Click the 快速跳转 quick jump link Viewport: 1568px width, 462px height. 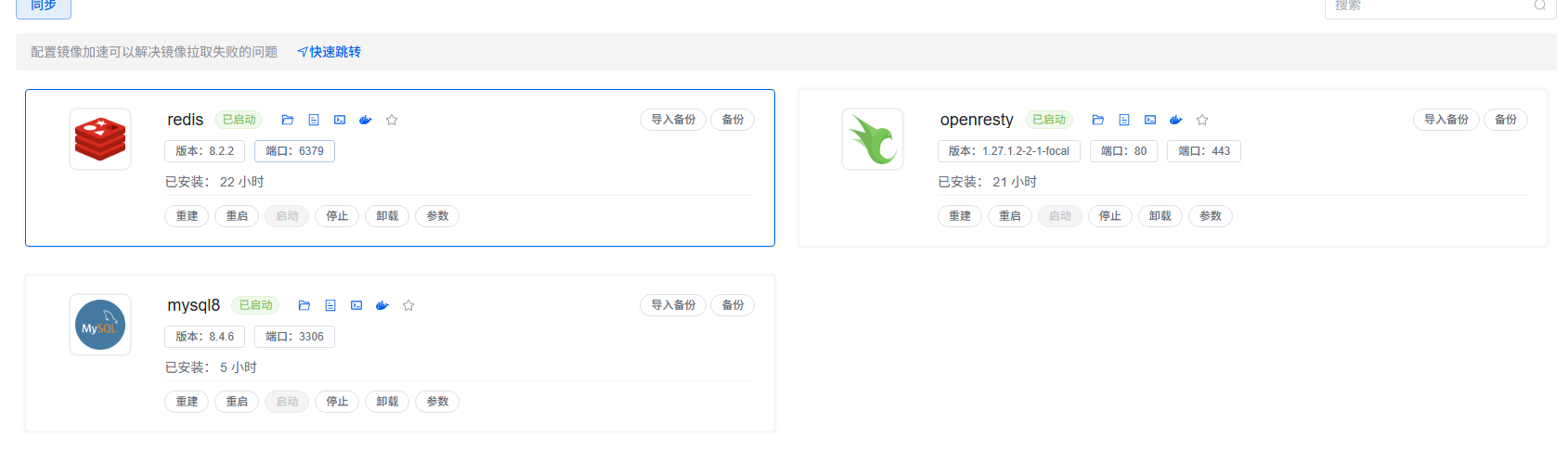330,52
